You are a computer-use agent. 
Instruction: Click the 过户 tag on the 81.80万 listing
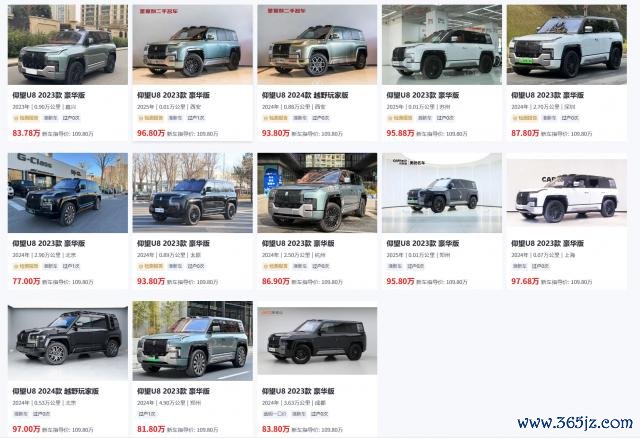pos(147,414)
